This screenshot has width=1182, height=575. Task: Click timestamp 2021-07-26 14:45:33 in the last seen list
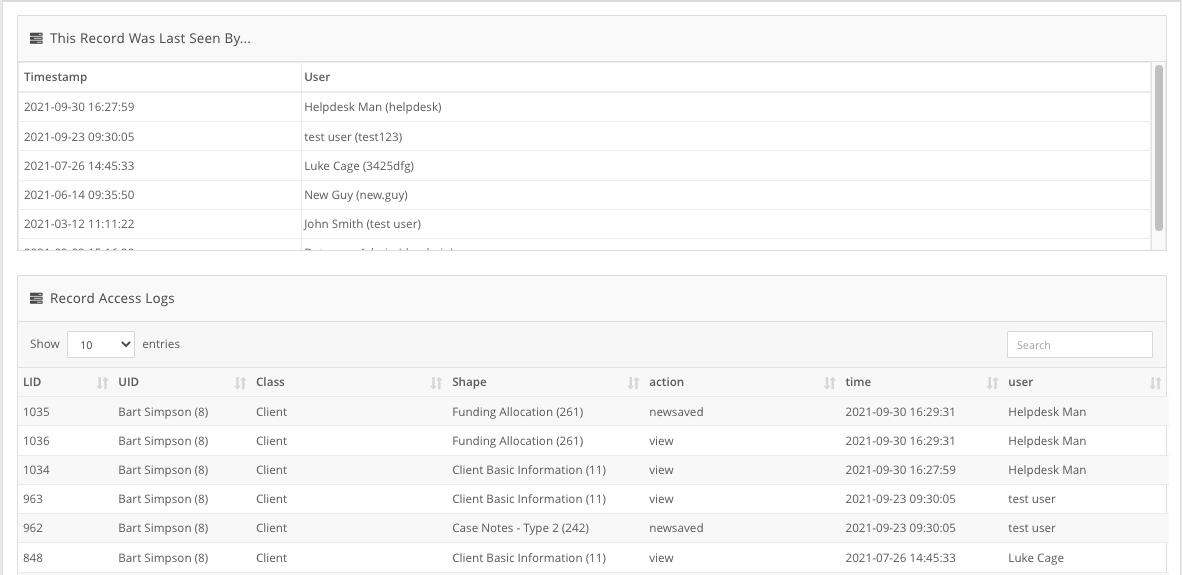(x=79, y=166)
